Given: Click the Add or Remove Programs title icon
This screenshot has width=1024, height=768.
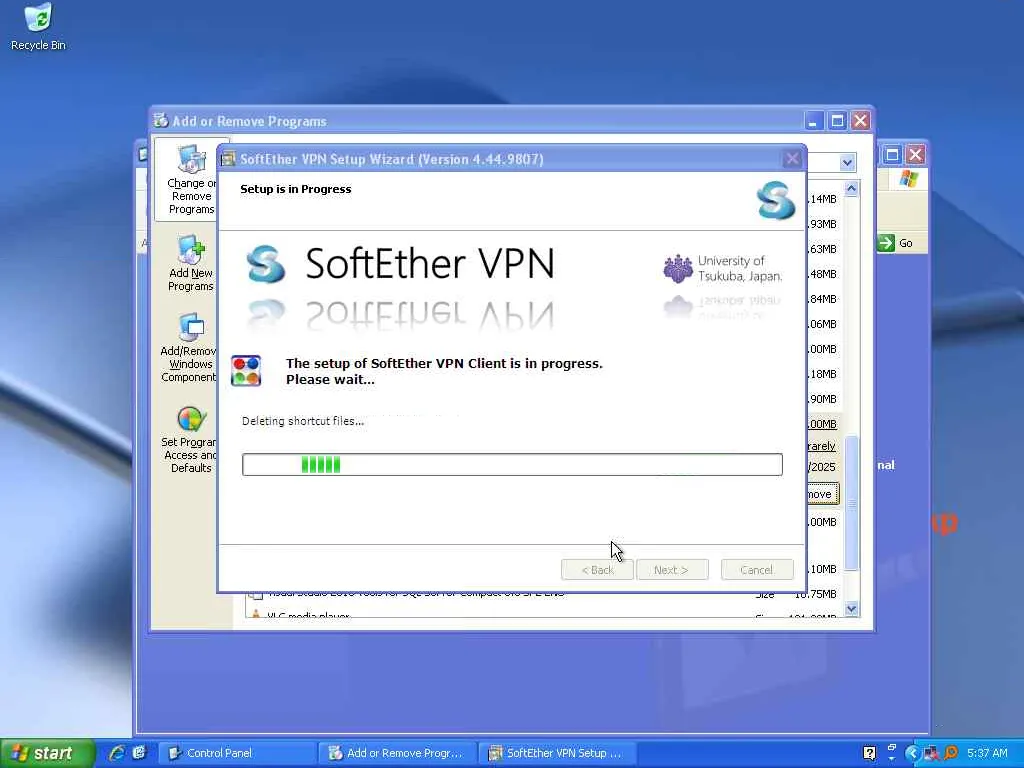Looking at the screenshot, I should click(x=161, y=120).
